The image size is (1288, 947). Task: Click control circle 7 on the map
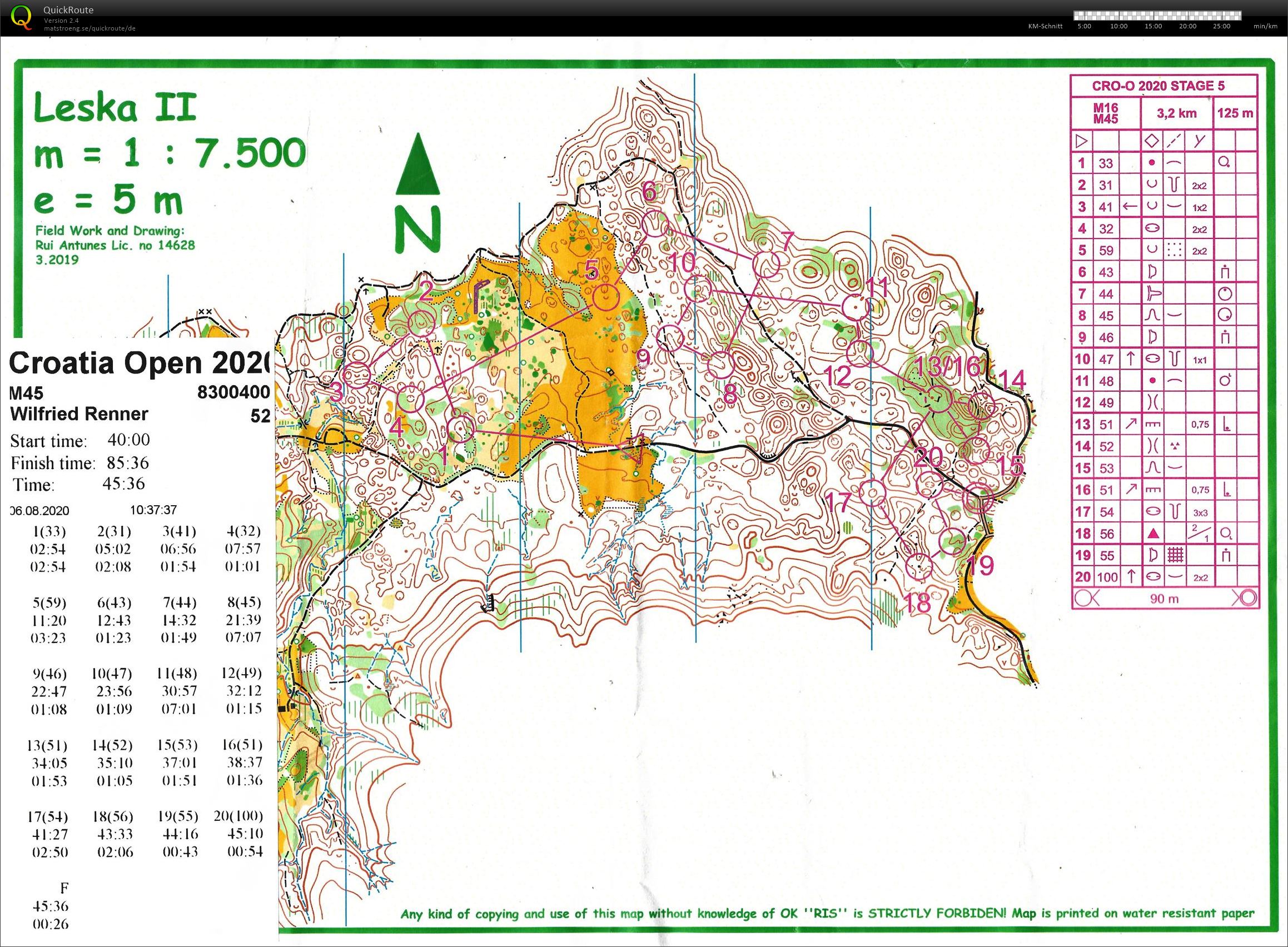pos(766,263)
